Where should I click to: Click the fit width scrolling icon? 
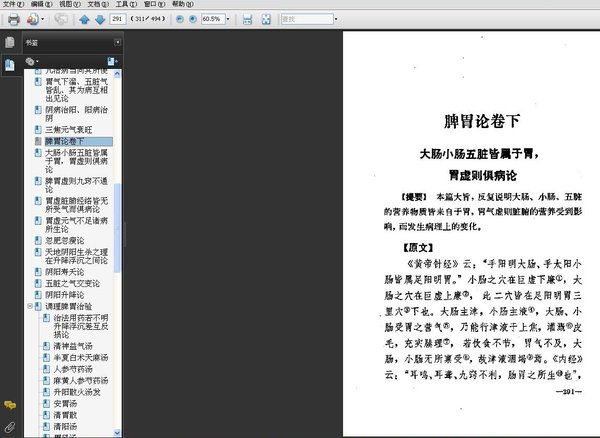point(247,19)
